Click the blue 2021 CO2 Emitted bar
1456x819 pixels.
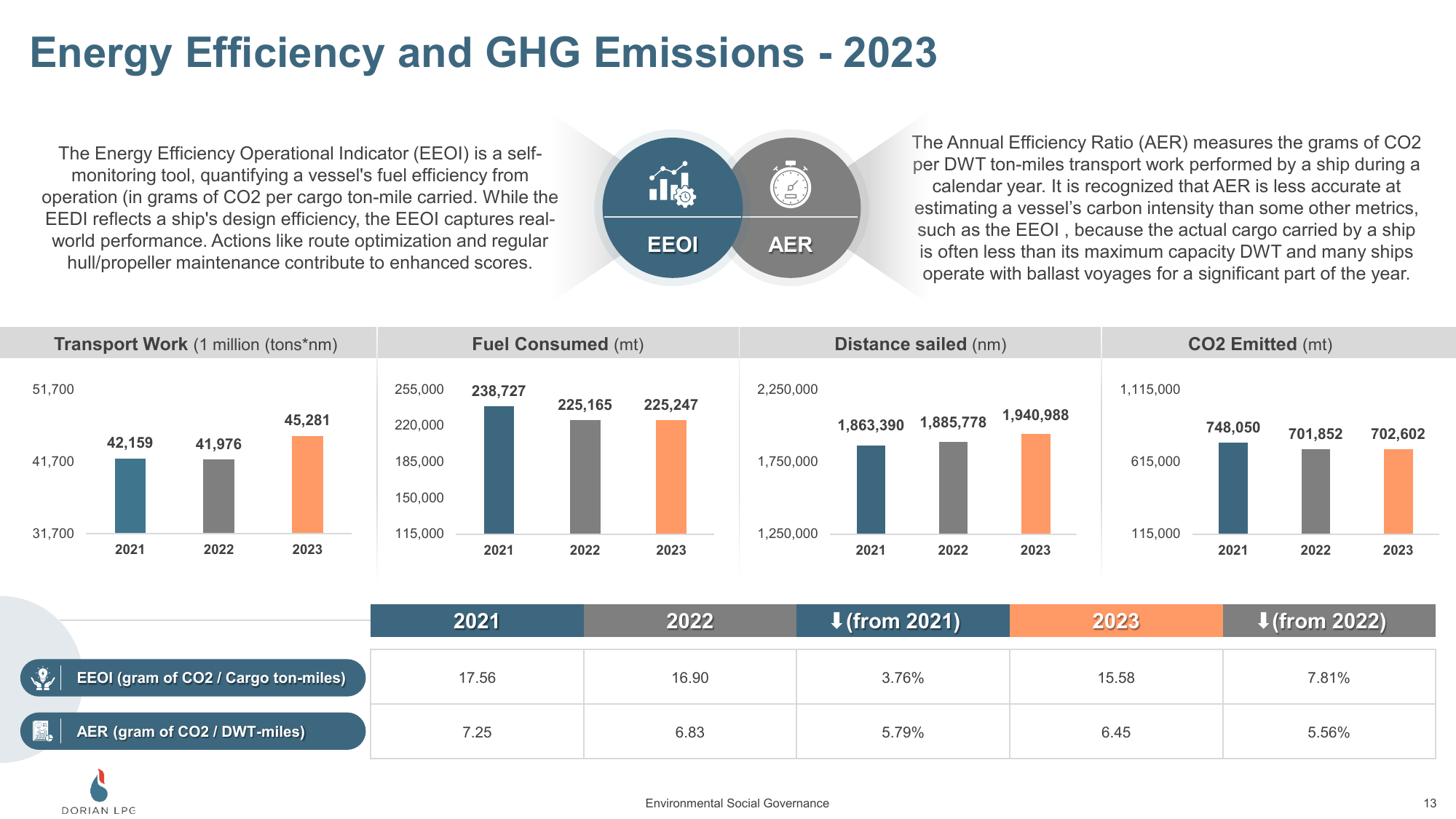click(x=1233, y=488)
